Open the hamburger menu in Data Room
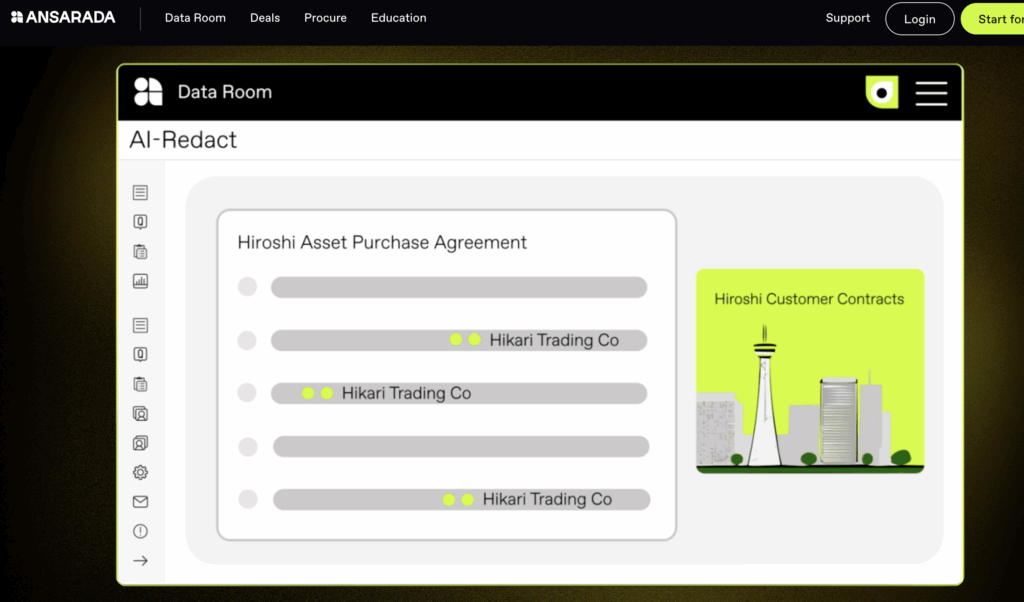 click(931, 92)
